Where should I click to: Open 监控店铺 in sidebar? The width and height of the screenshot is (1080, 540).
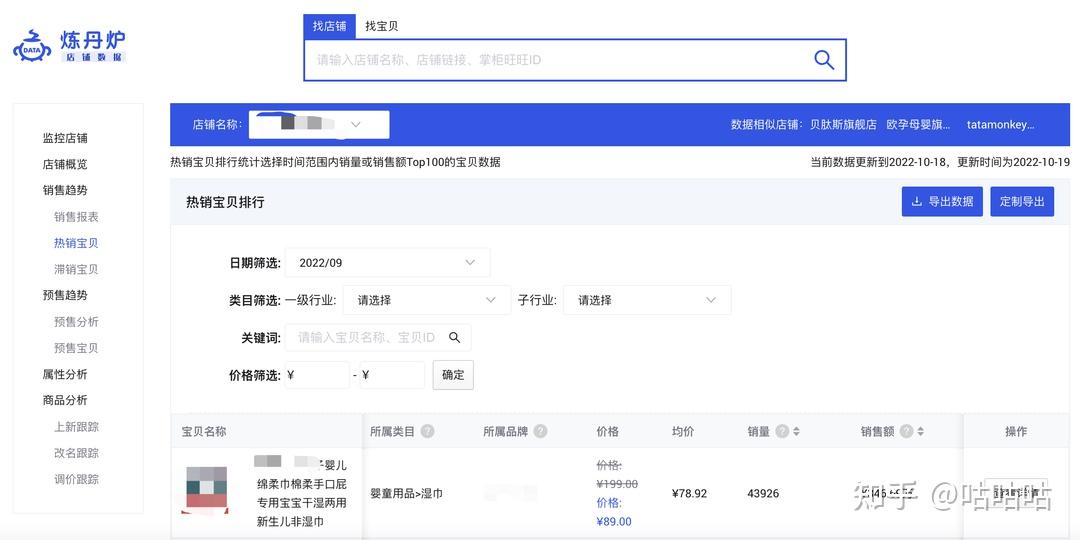point(65,138)
